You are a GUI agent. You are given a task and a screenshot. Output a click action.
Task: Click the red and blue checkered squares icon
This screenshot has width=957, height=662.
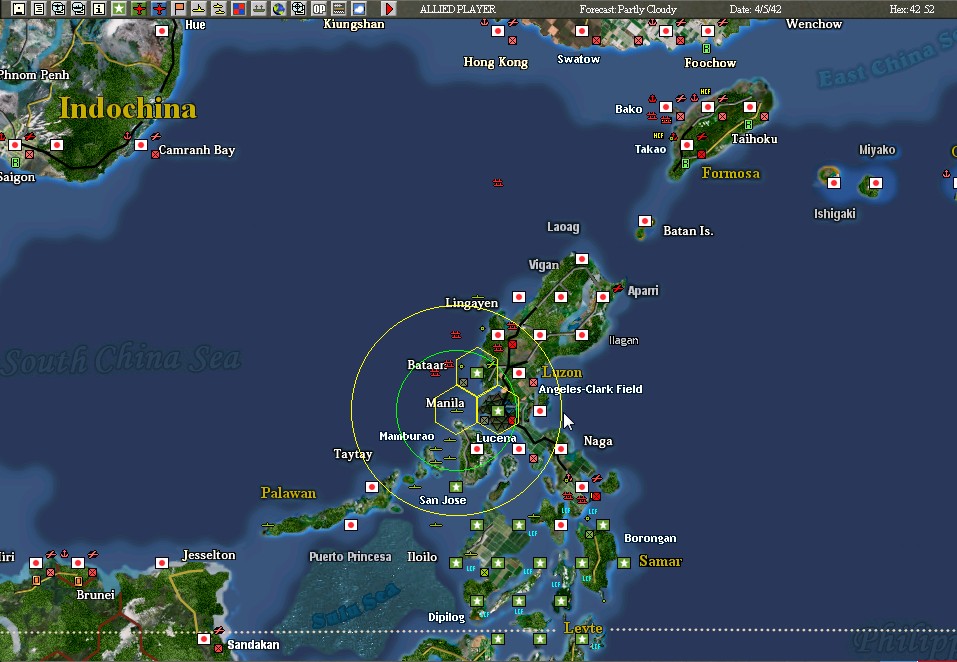(x=239, y=9)
